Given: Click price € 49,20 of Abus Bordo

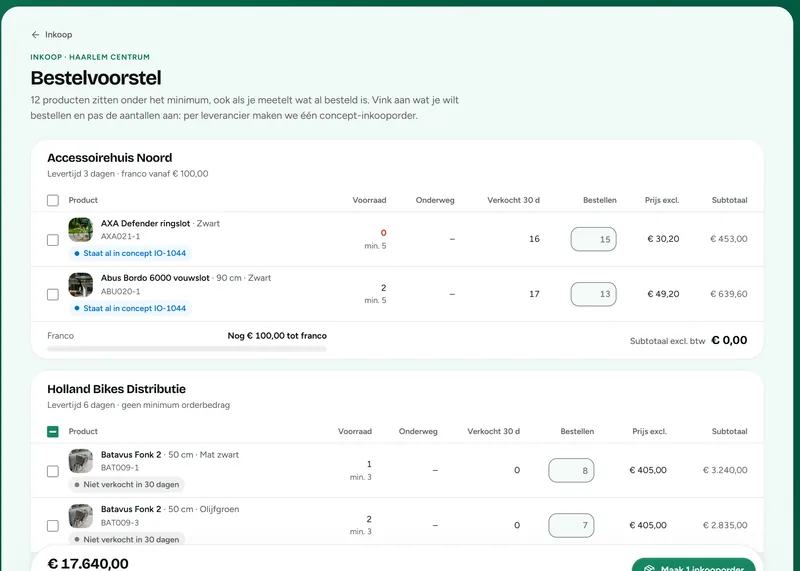Looking at the screenshot, I should tap(663, 294).
